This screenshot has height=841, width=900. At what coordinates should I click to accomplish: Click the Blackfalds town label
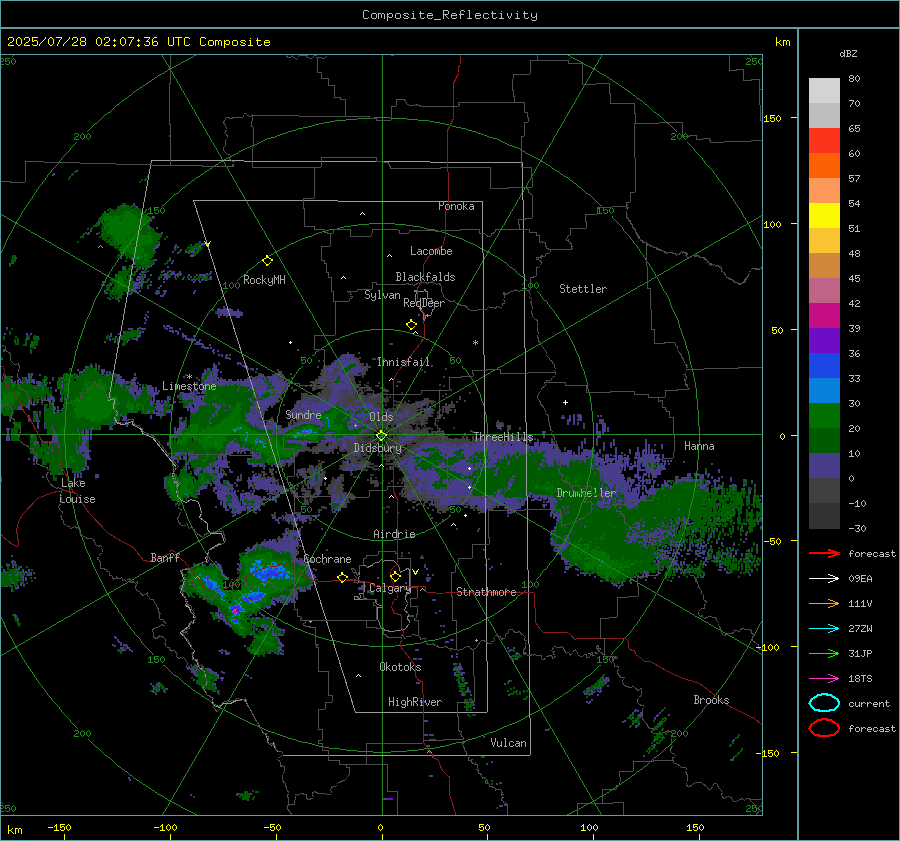point(425,277)
